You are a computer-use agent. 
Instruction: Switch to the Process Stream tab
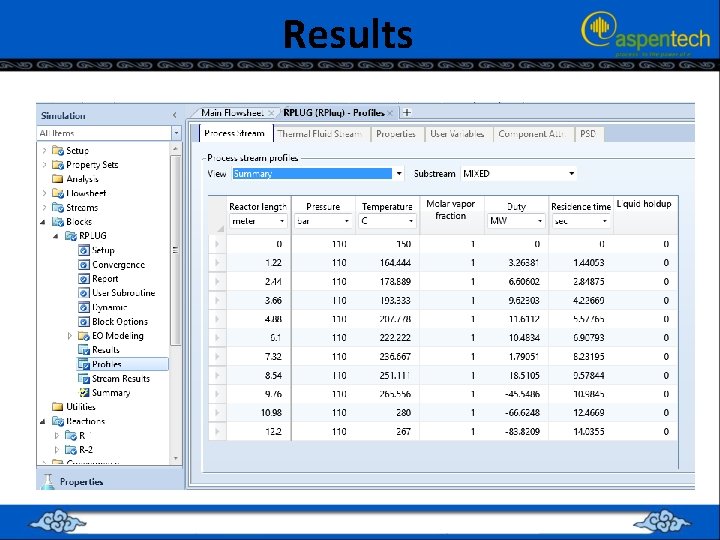click(x=235, y=134)
